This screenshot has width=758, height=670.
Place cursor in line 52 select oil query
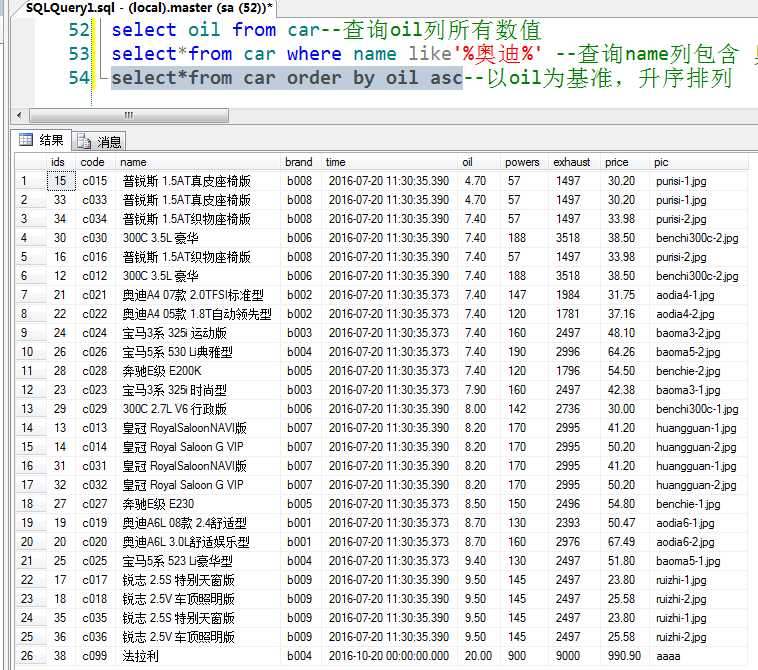click(x=215, y=29)
